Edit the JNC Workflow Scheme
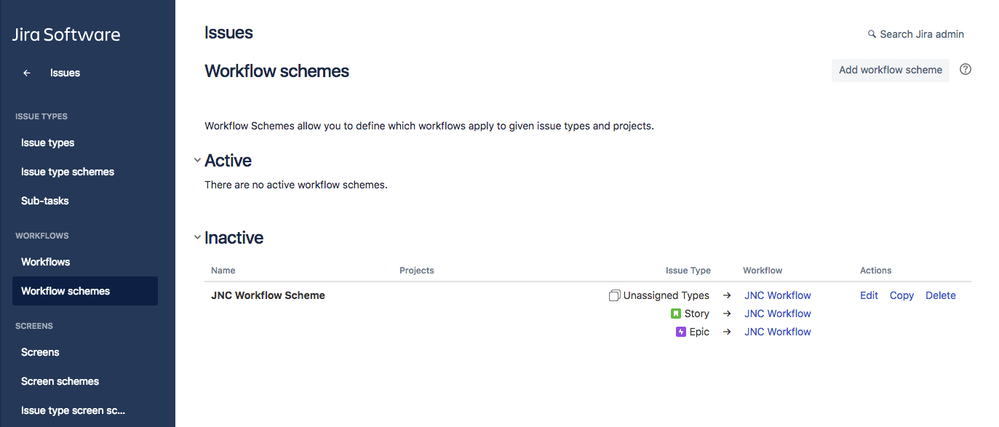Screen dimensions: 999x427 869,295
